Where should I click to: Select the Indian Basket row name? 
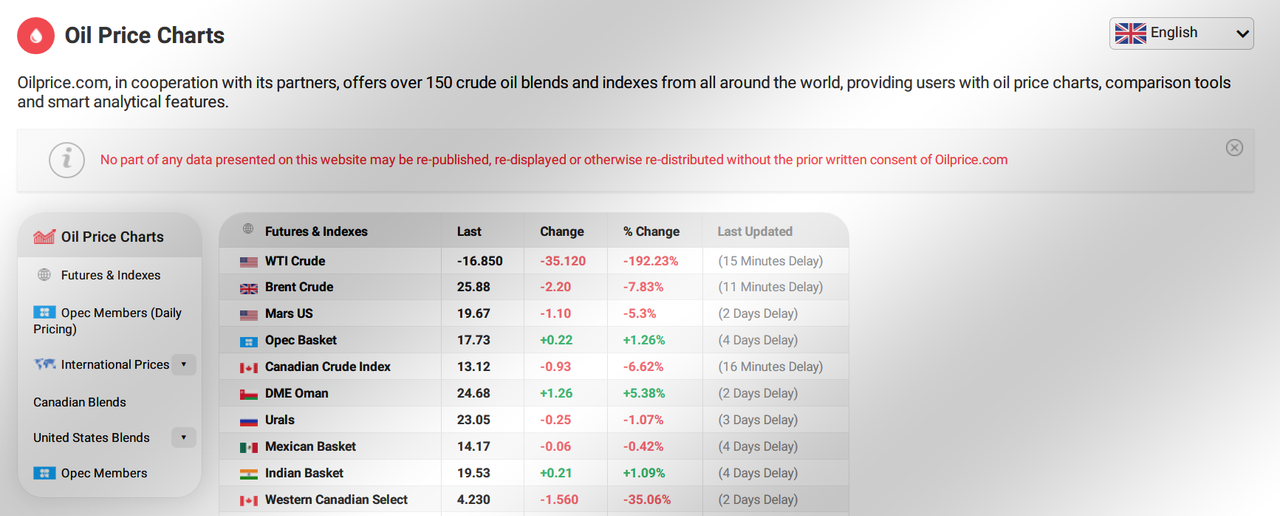[x=304, y=473]
